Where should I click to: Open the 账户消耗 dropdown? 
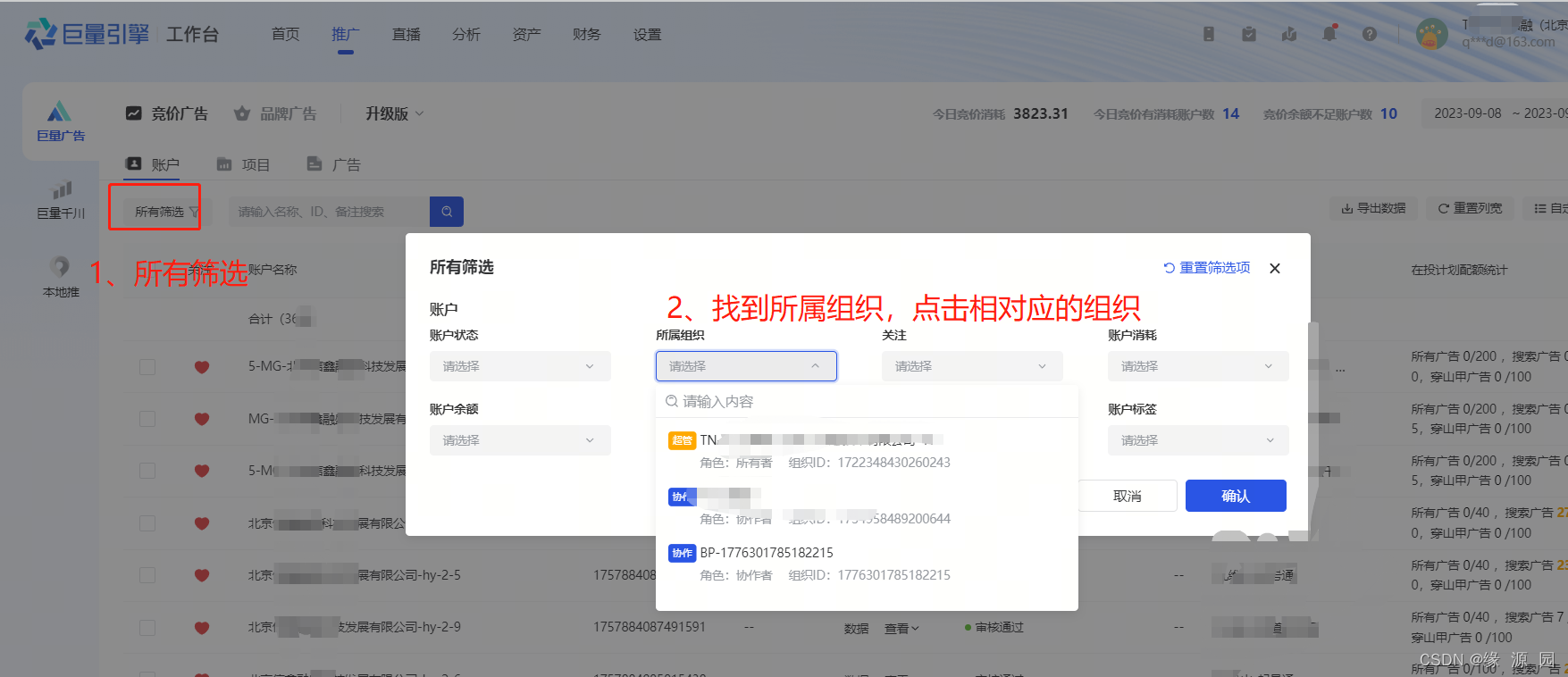[x=1198, y=366]
